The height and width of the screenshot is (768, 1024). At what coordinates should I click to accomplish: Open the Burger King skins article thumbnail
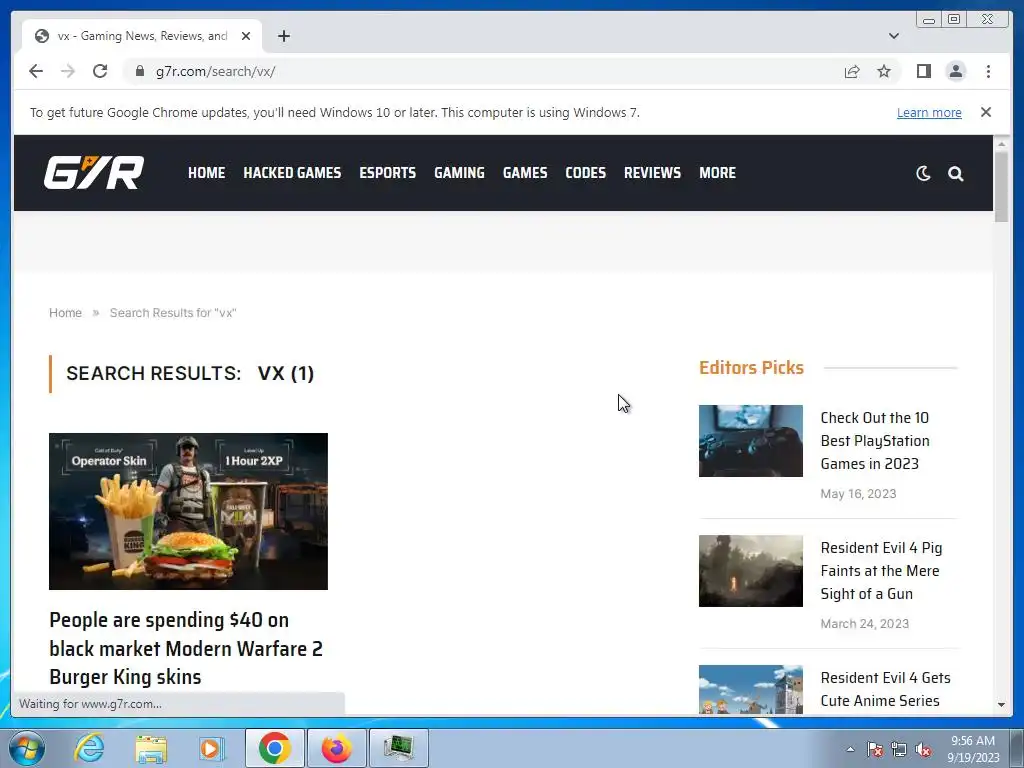click(x=188, y=511)
